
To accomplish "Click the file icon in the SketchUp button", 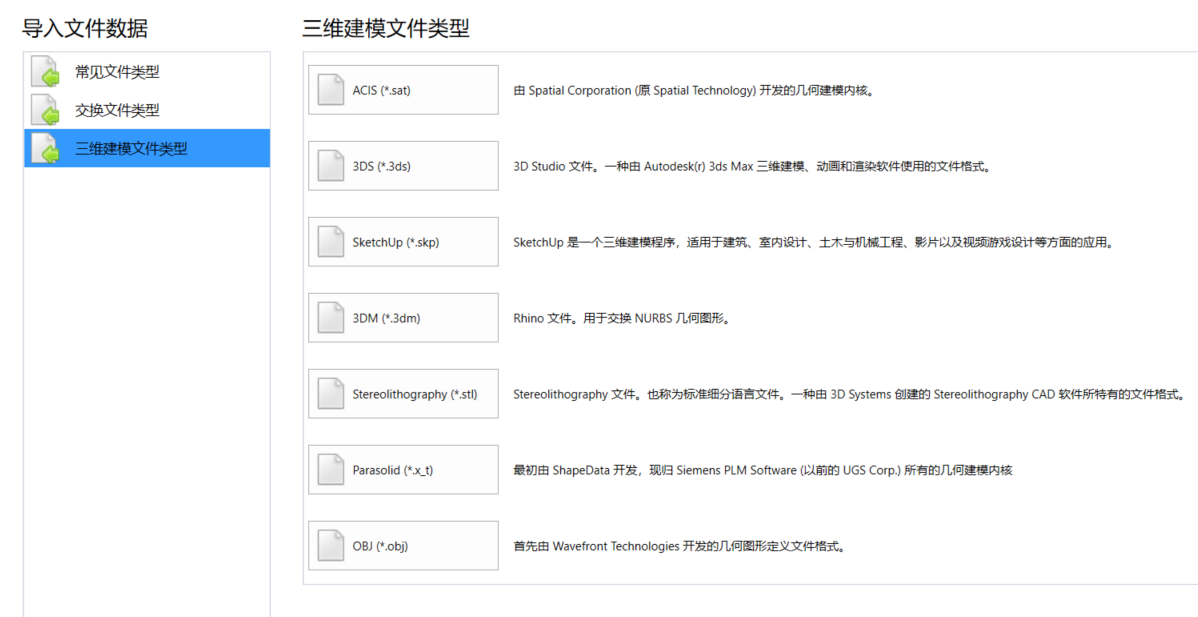I will point(330,242).
